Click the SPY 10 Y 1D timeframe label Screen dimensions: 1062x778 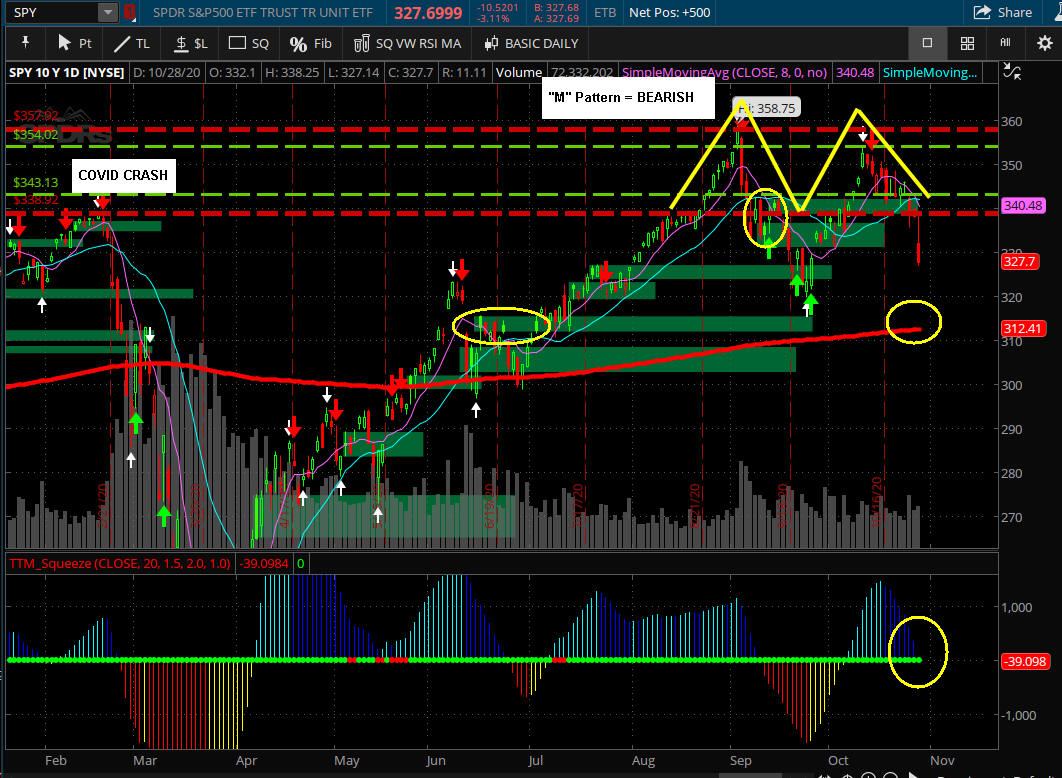click(x=65, y=73)
